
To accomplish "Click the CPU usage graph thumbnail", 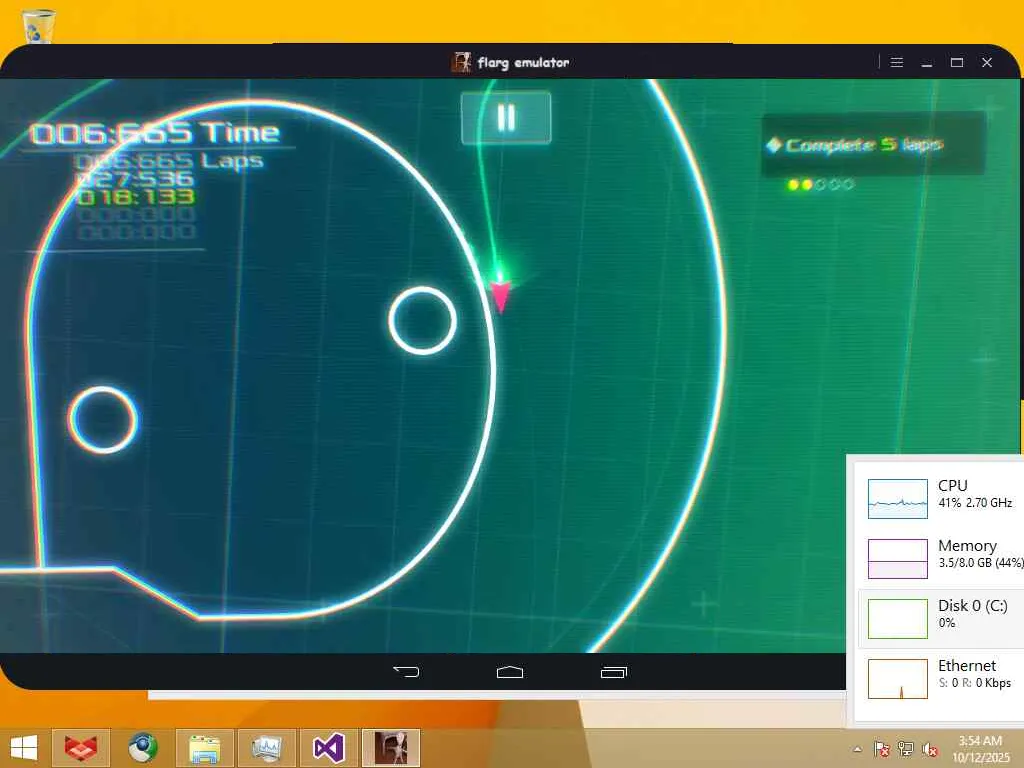I will pos(897,498).
